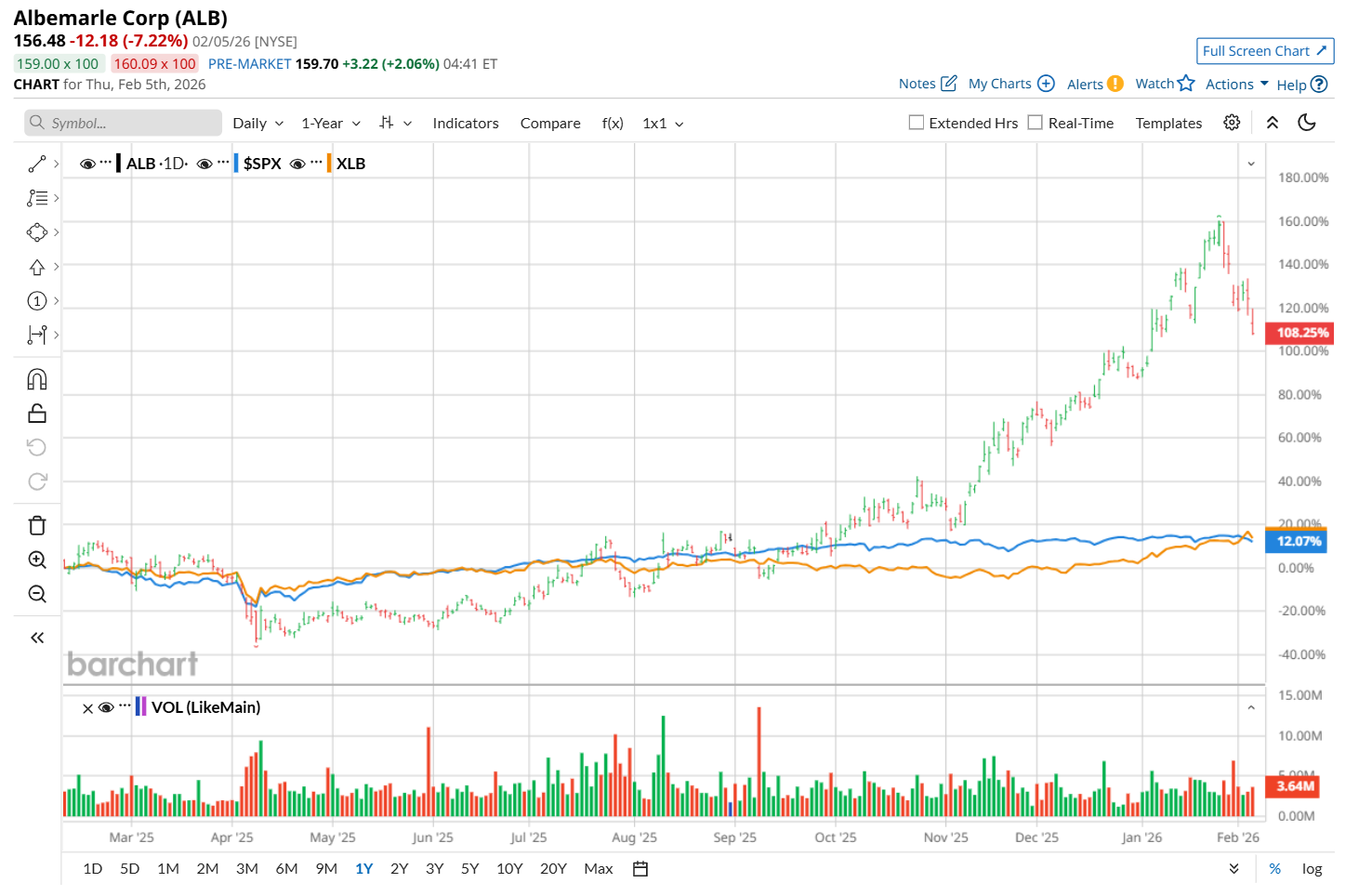This screenshot has height=896, width=1372.
Task: Hide the ALB main series
Action: [87, 164]
